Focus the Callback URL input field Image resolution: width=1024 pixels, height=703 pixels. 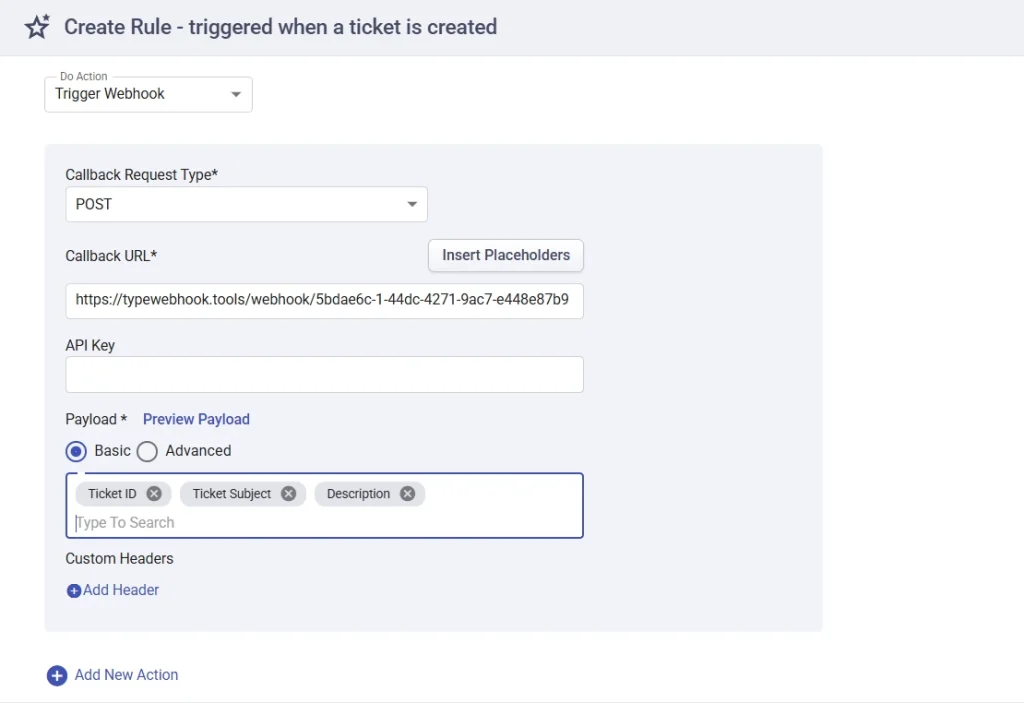click(324, 300)
